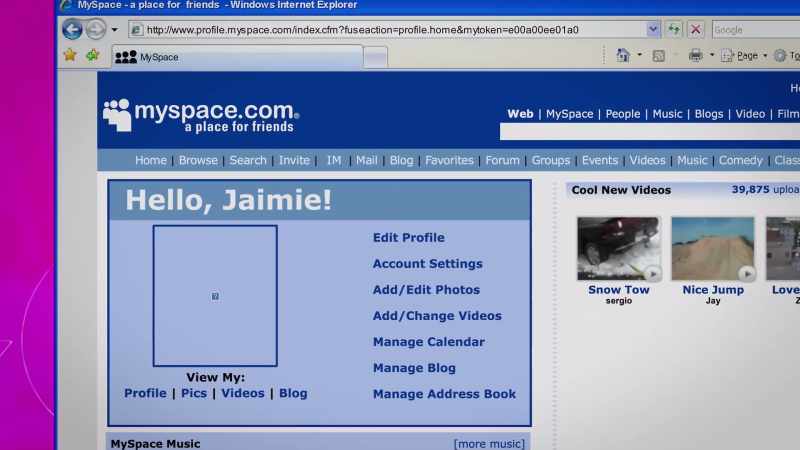This screenshot has width=800, height=450.
Task: Click uploader name Jay
Action: tap(713, 301)
